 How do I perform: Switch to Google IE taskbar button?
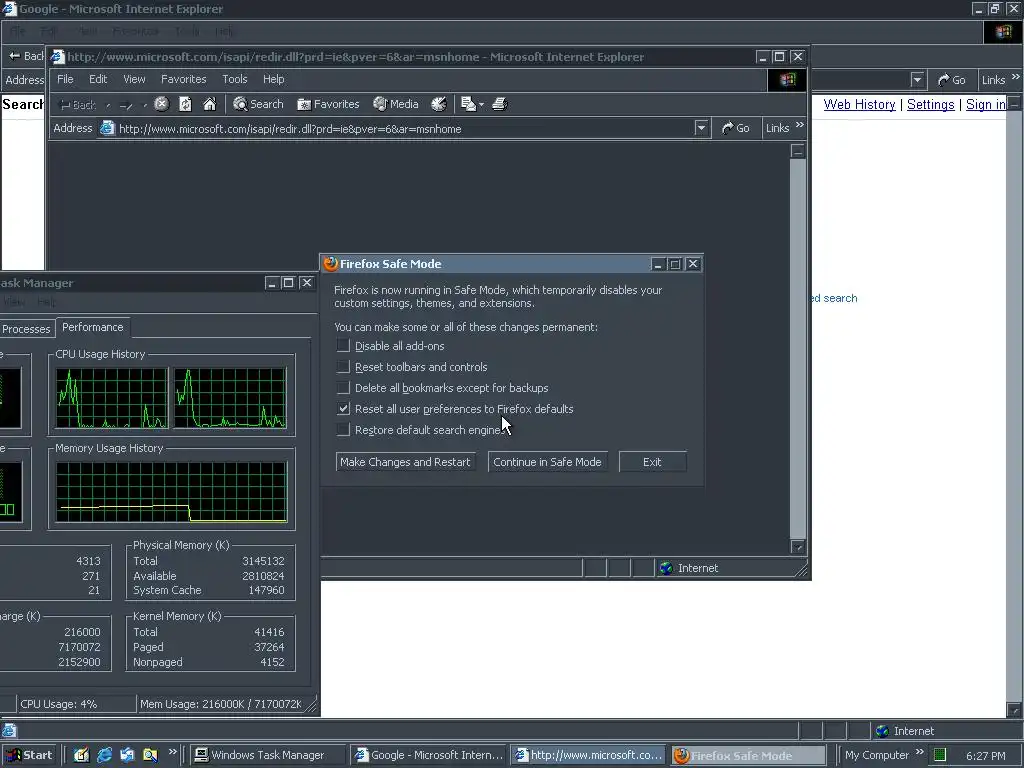(x=428, y=755)
